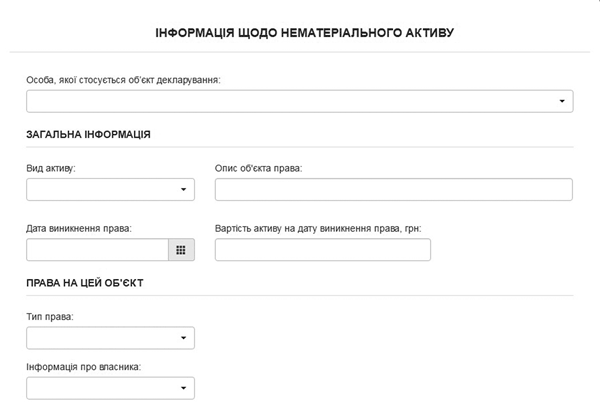Click the arrow of the 'Вид активу' combo box
Viewport: 600px width, 408px height.
click(184, 190)
